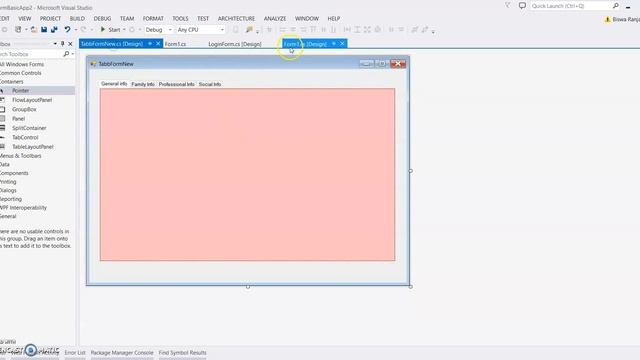Click pin icon on TabbFormNew.cs [Design] tab

pos(150,44)
